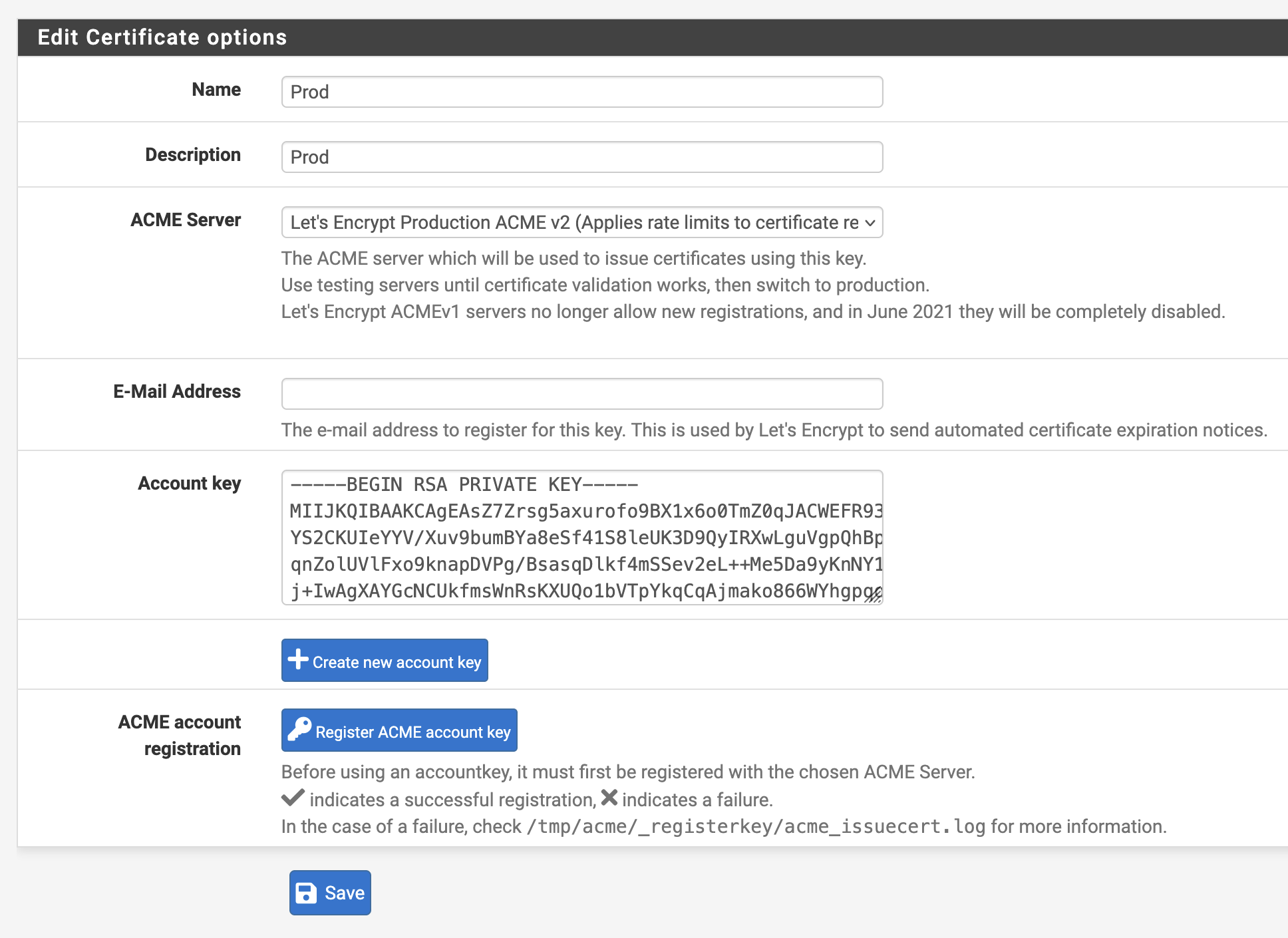Image resolution: width=1288 pixels, height=938 pixels.
Task: Click the E-Mail Address field label
Action: [177, 391]
